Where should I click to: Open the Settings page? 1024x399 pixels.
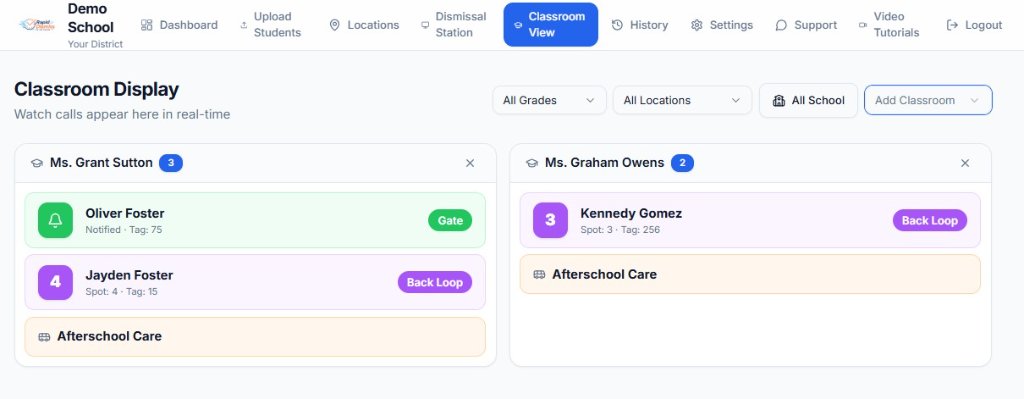pyautogui.click(x=722, y=25)
